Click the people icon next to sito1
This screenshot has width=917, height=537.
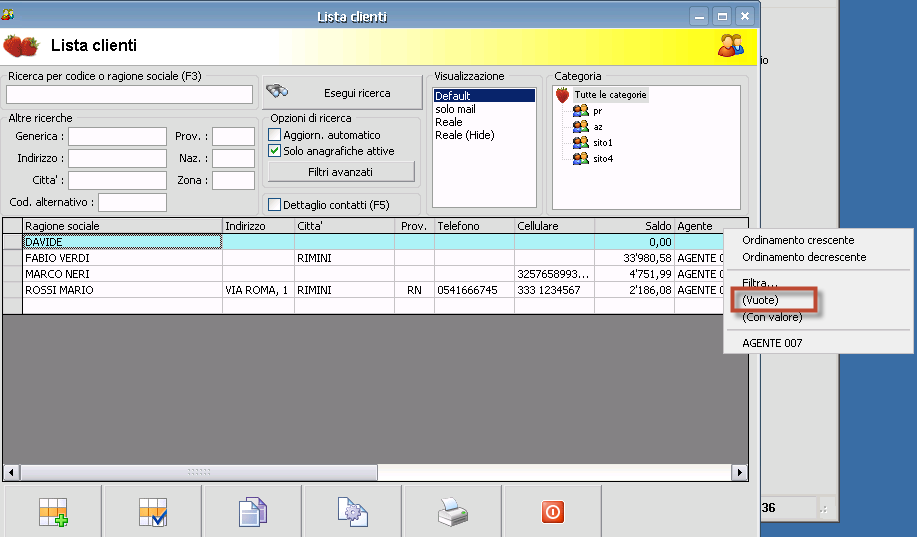coord(580,142)
